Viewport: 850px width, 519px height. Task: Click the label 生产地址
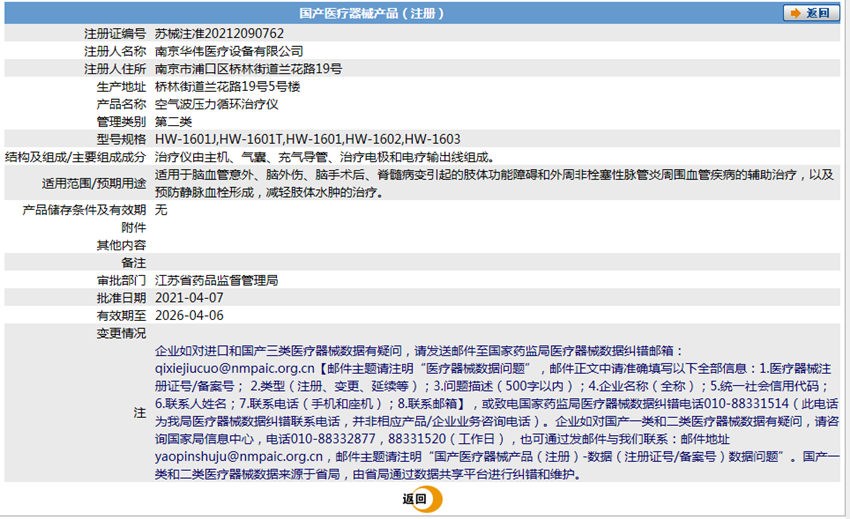121,87
